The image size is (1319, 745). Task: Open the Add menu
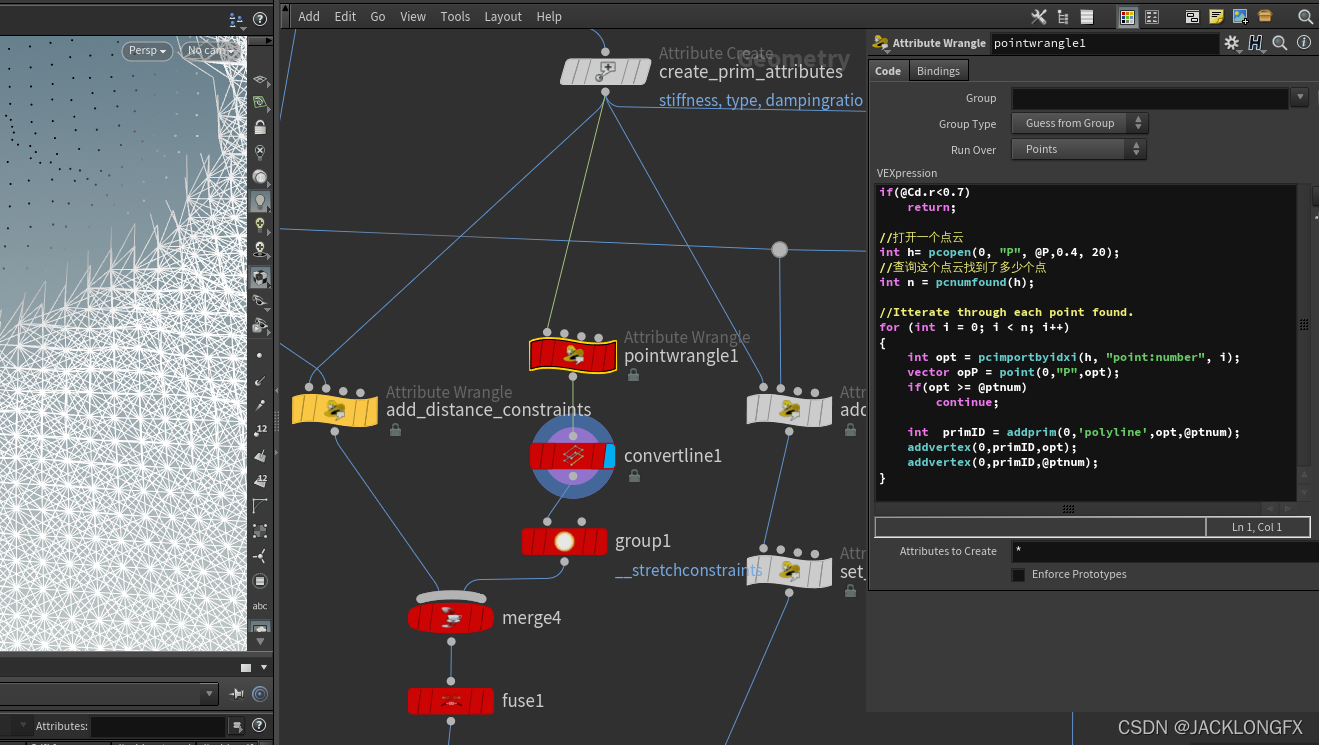[309, 16]
